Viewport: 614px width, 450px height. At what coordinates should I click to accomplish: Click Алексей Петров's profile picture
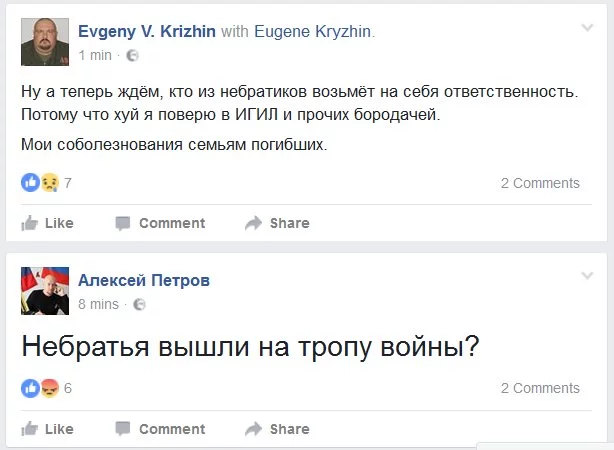[45, 290]
